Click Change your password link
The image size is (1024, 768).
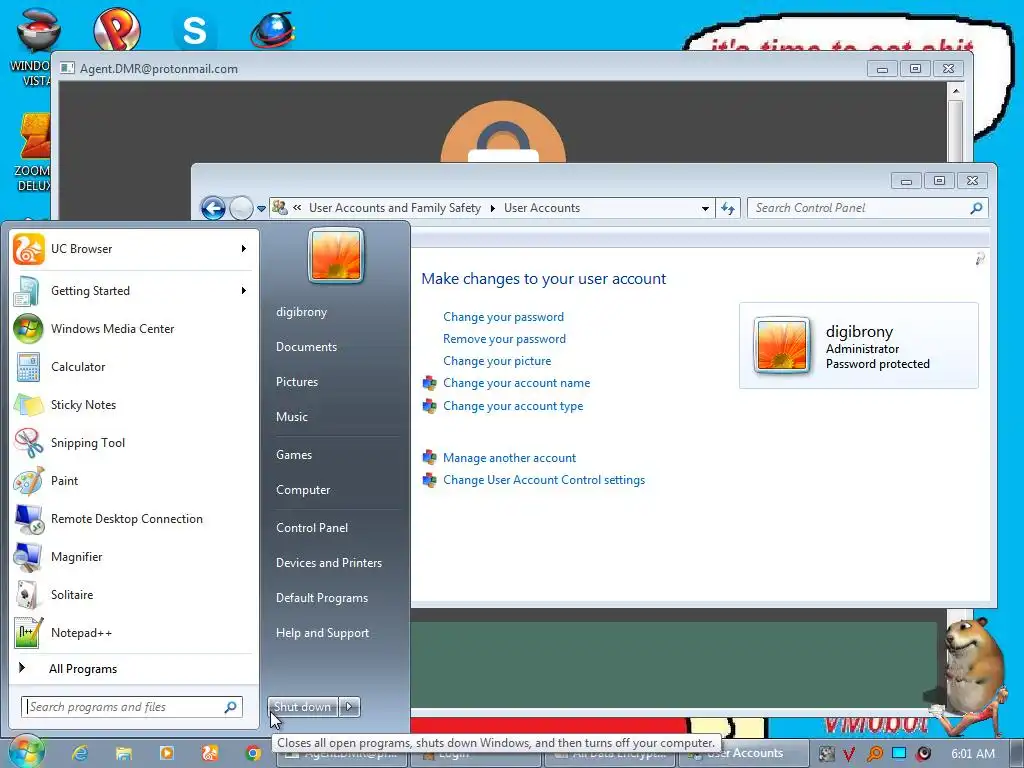(x=504, y=317)
